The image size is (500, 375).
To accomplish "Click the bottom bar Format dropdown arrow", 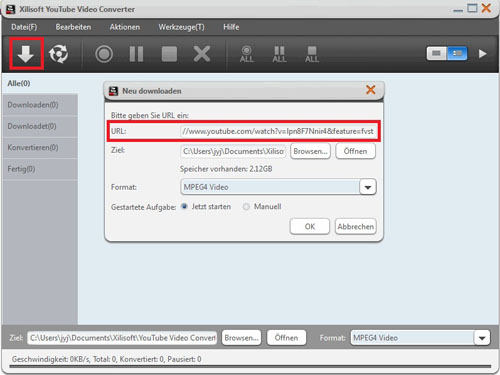I will click(x=482, y=338).
